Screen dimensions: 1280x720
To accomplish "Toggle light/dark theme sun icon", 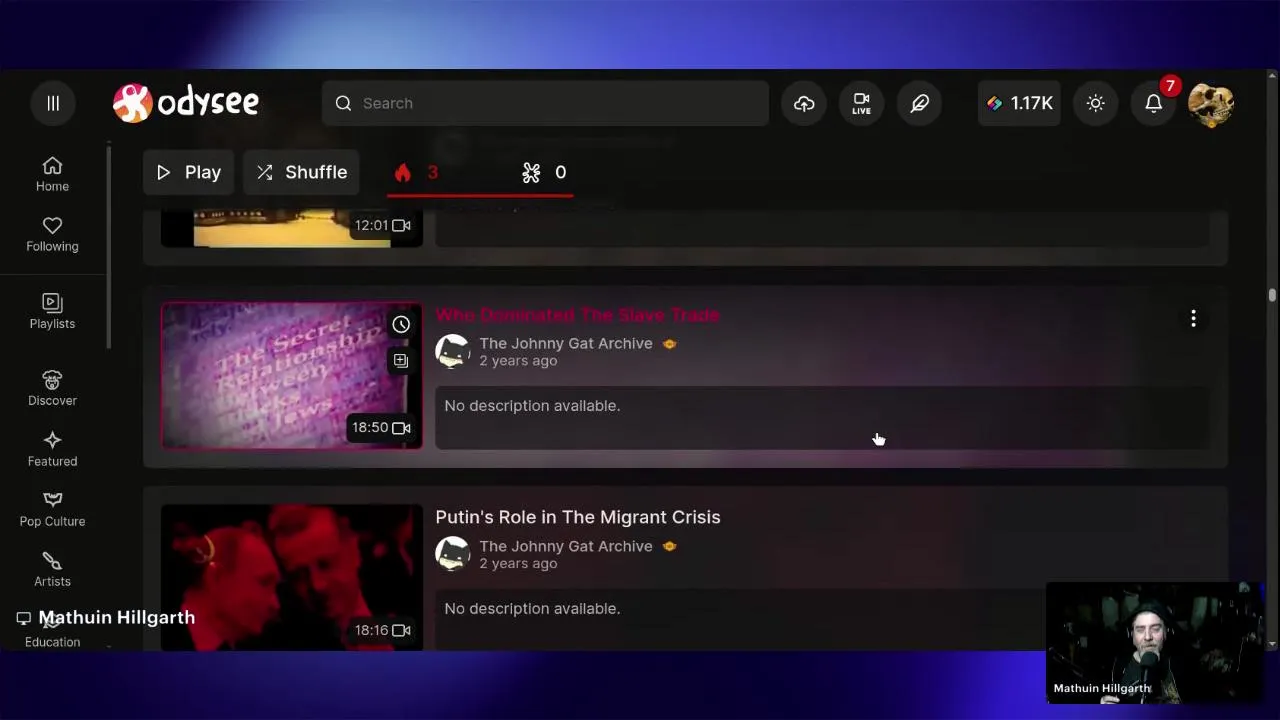I will point(1096,103).
